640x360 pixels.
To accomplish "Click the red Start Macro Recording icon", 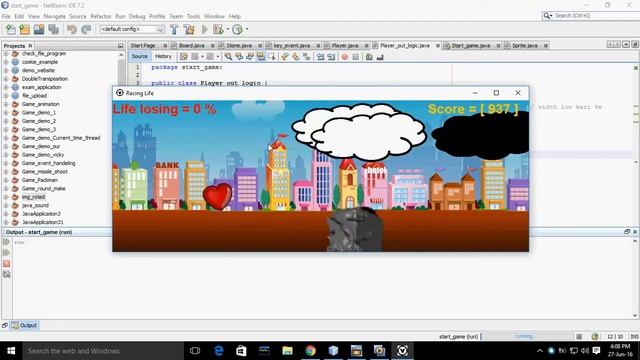I will click(x=345, y=57).
